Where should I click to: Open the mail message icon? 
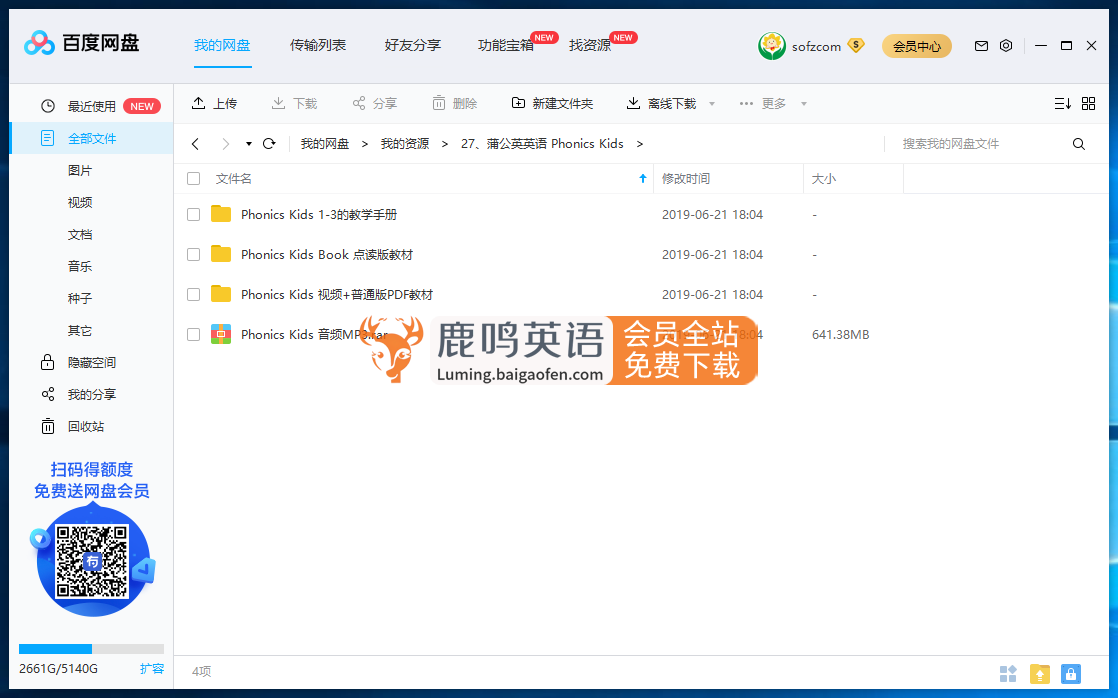(x=981, y=46)
